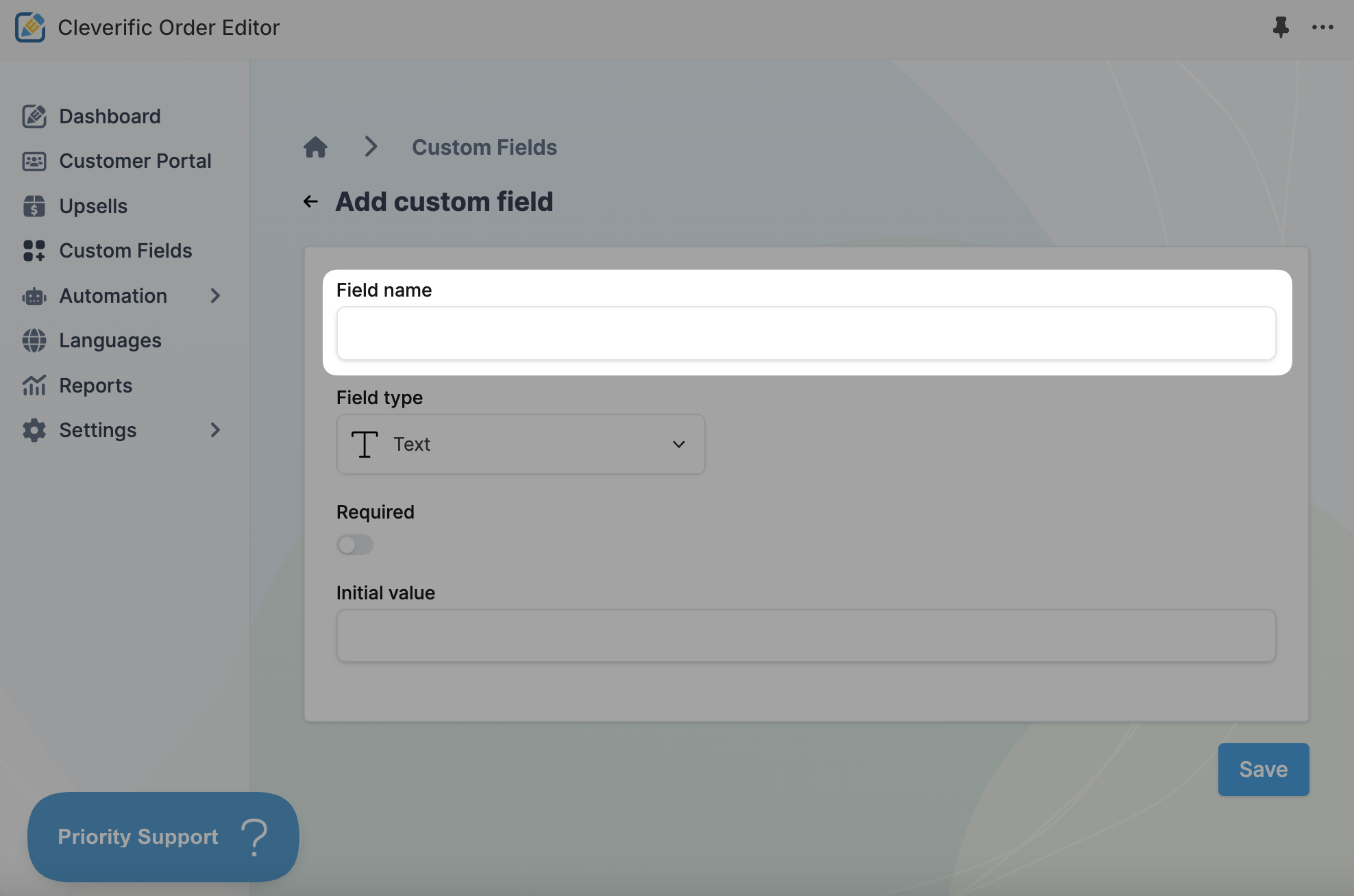Open the three-dot more options menu

tap(1322, 27)
